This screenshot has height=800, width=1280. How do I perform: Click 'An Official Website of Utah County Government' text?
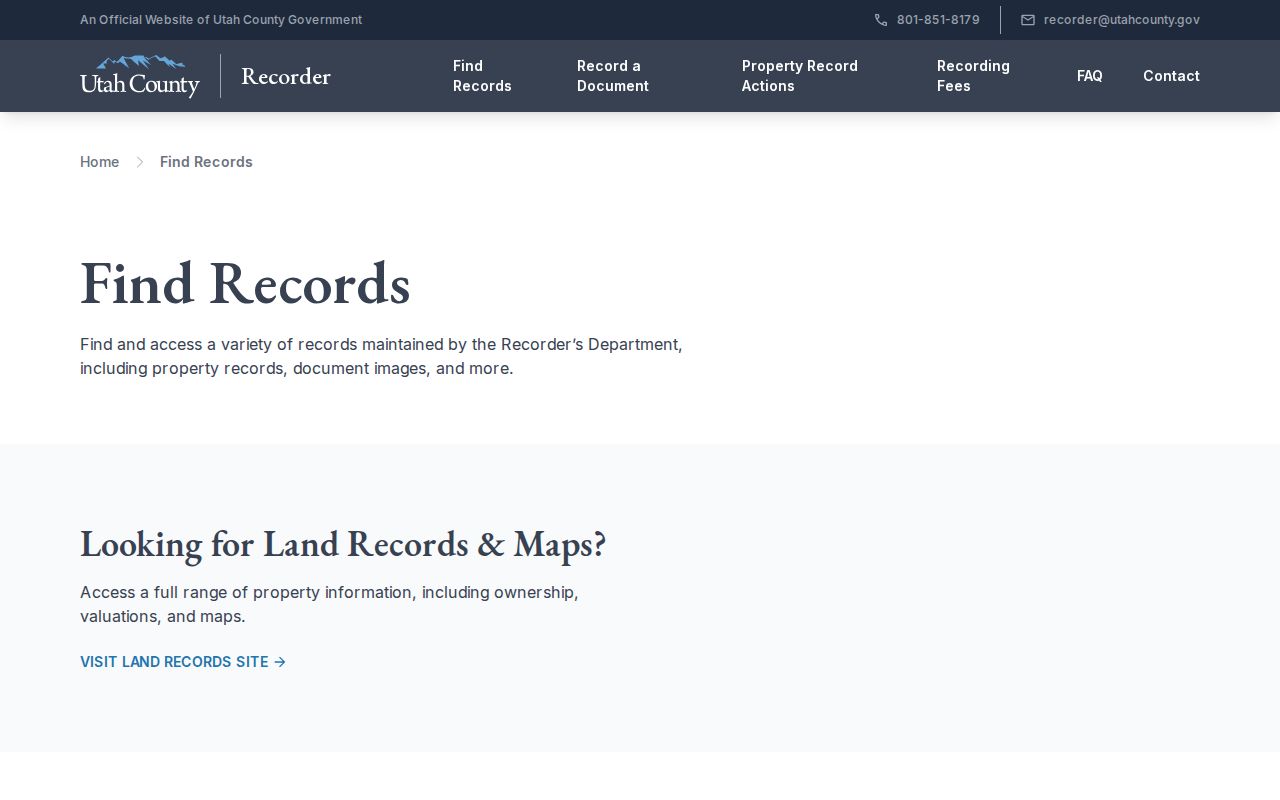[221, 20]
